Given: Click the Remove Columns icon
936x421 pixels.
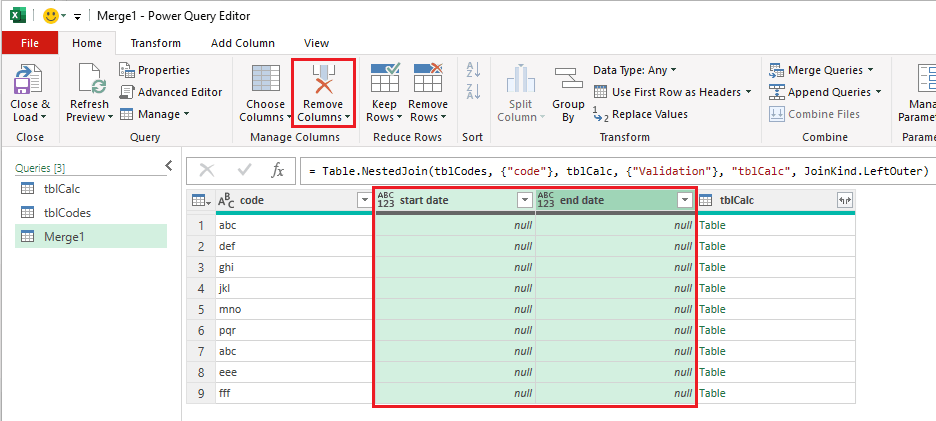Looking at the screenshot, I should tap(324, 79).
